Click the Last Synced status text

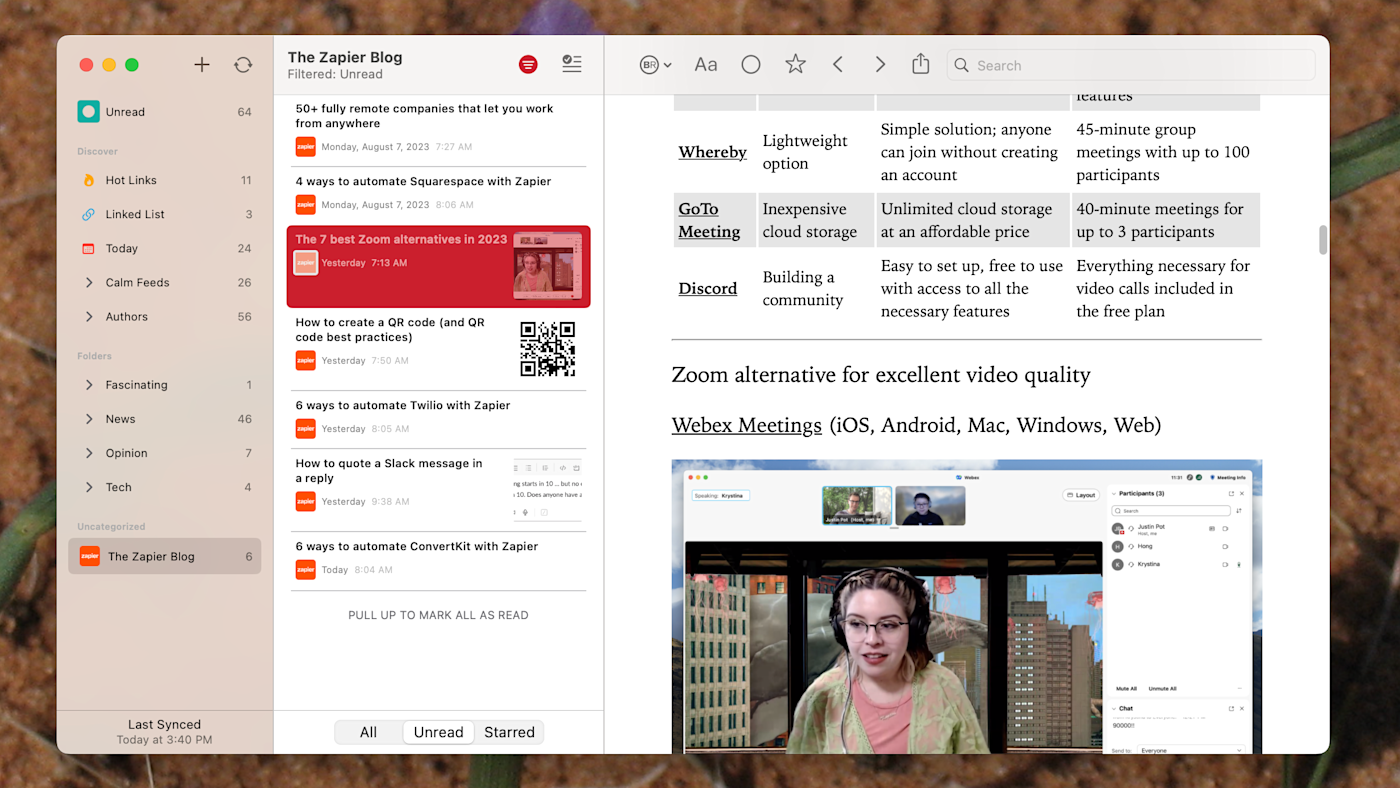click(x=164, y=724)
